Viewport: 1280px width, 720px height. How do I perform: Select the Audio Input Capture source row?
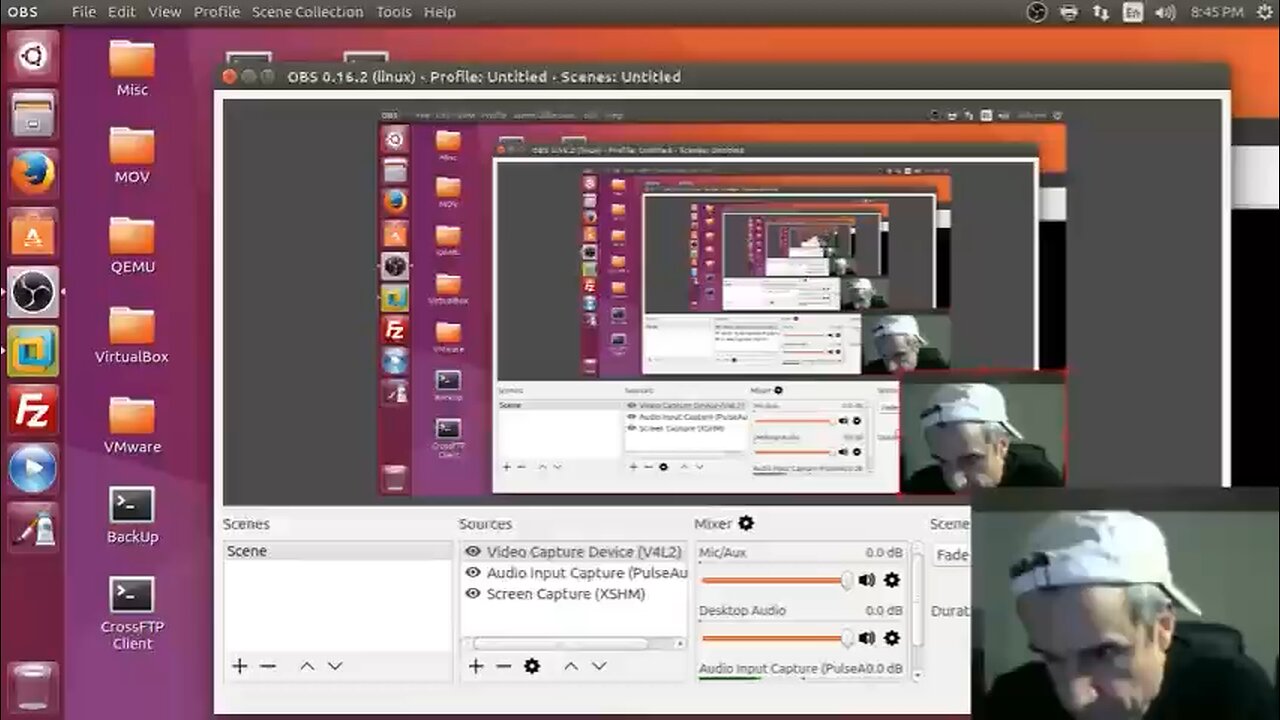575,573
